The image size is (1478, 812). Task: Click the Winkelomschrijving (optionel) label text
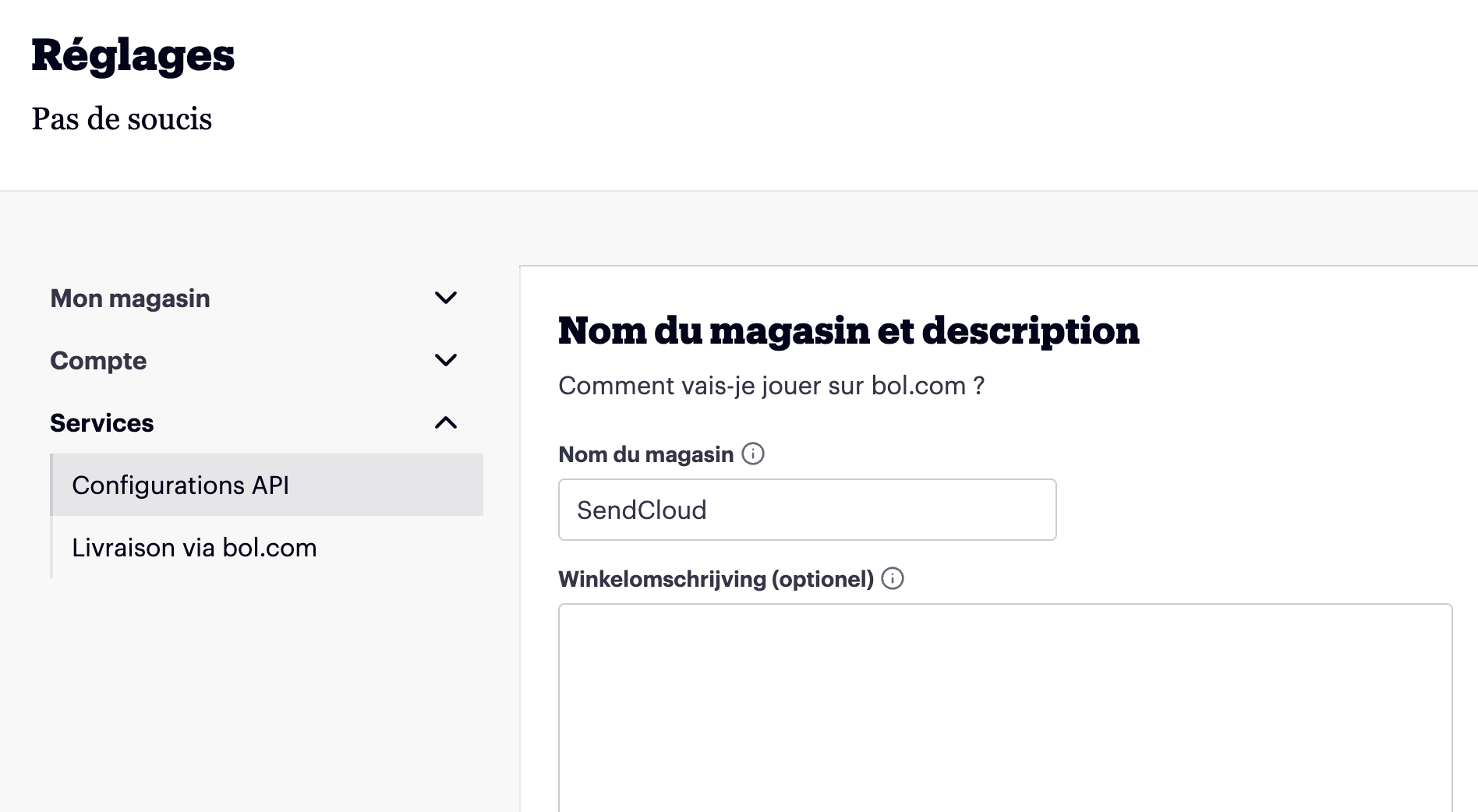[x=716, y=579]
